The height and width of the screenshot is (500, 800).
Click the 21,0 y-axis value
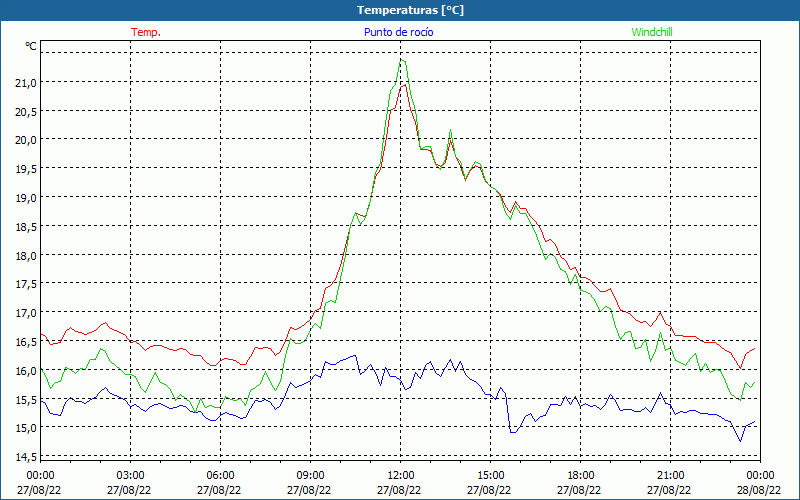pyautogui.click(x=27, y=82)
